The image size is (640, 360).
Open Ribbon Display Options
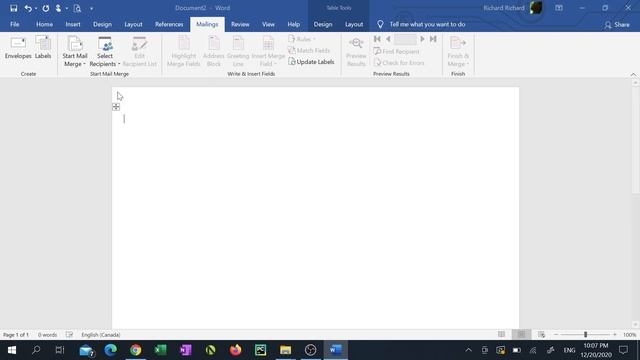559,8
